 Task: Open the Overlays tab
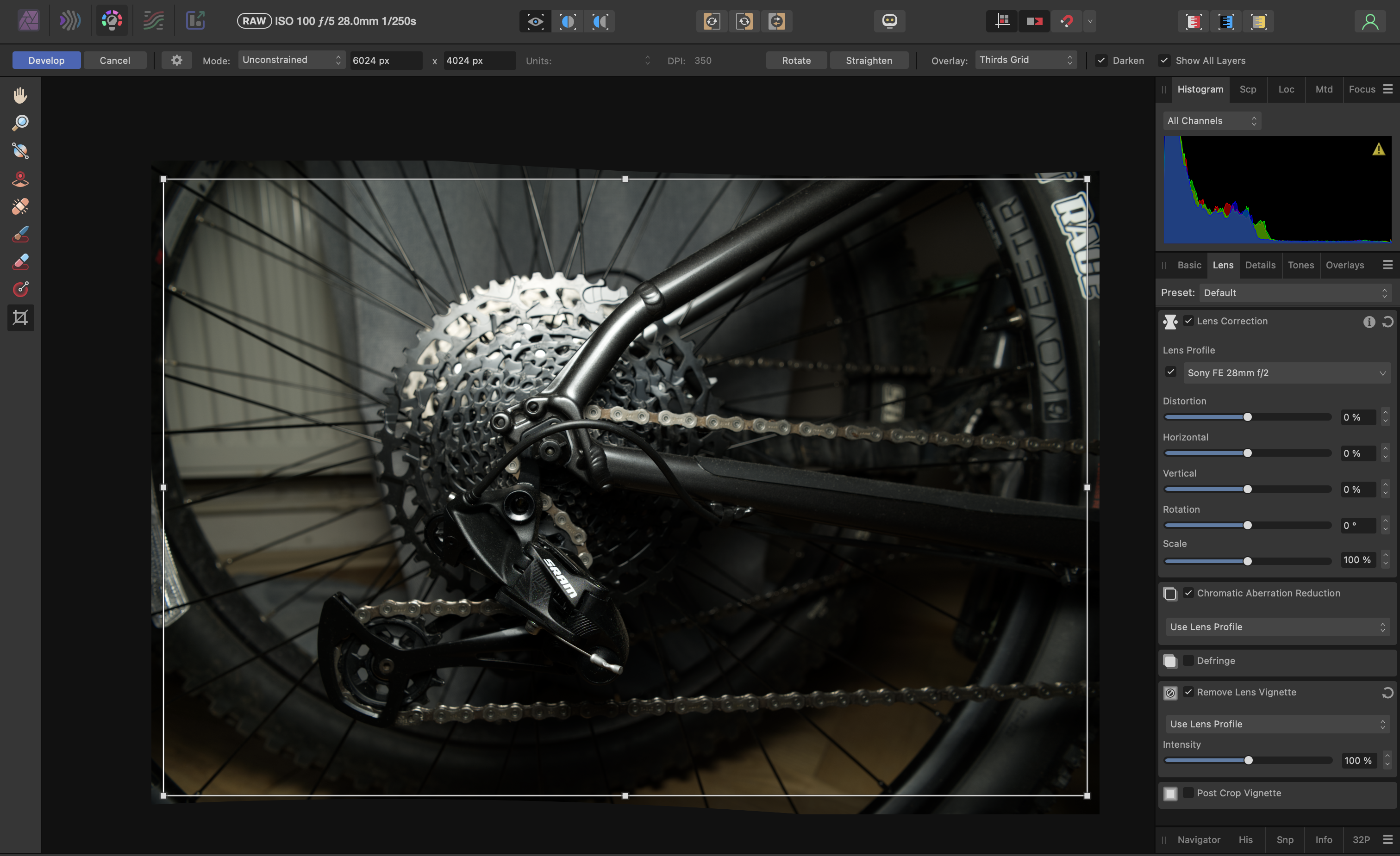tap(1344, 265)
